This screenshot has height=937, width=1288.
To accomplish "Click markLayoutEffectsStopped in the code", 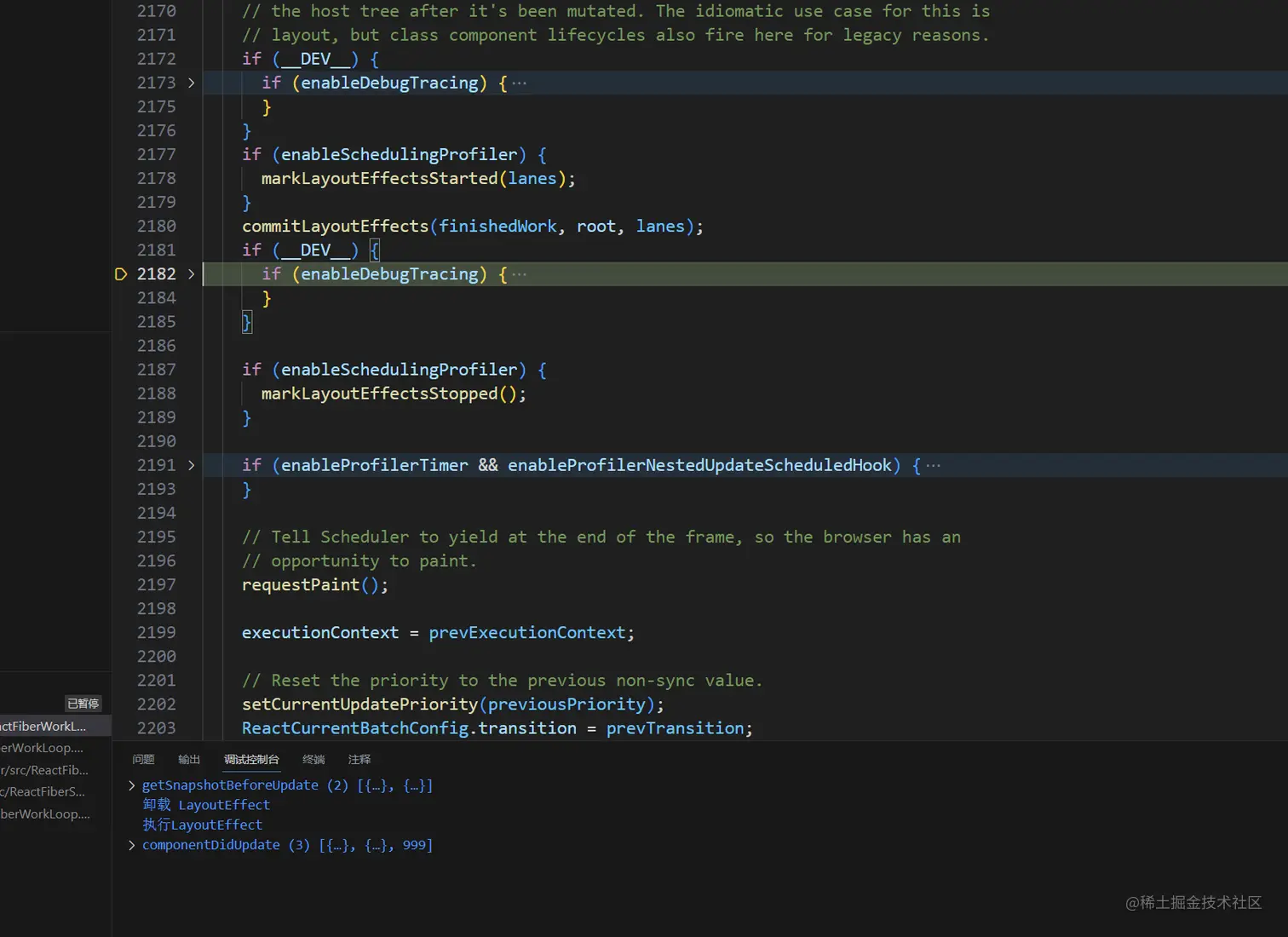I will pos(379,394).
